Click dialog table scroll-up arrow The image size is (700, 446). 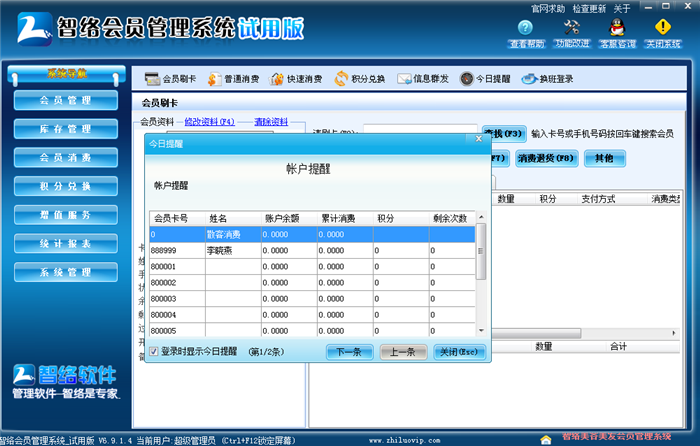pyautogui.click(x=481, y=217)
